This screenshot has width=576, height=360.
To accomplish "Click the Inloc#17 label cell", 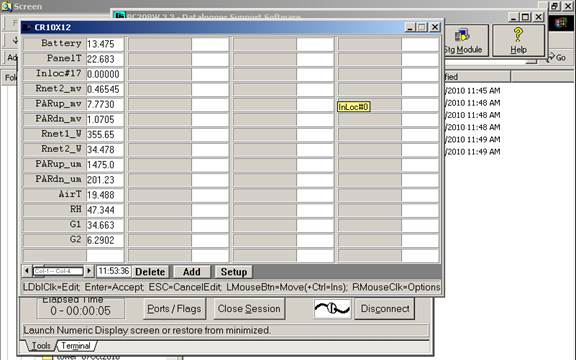I will point(55,74).
